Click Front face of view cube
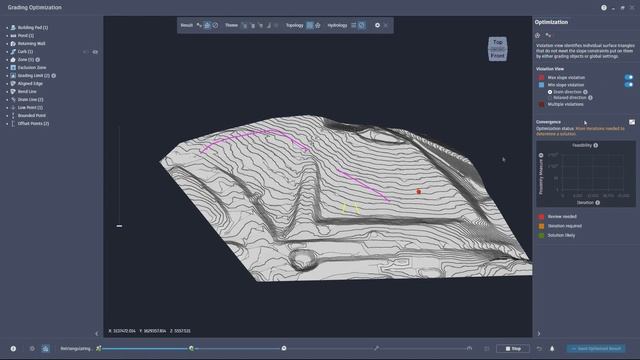The image size is (640, 360). [x=498, y=56]
